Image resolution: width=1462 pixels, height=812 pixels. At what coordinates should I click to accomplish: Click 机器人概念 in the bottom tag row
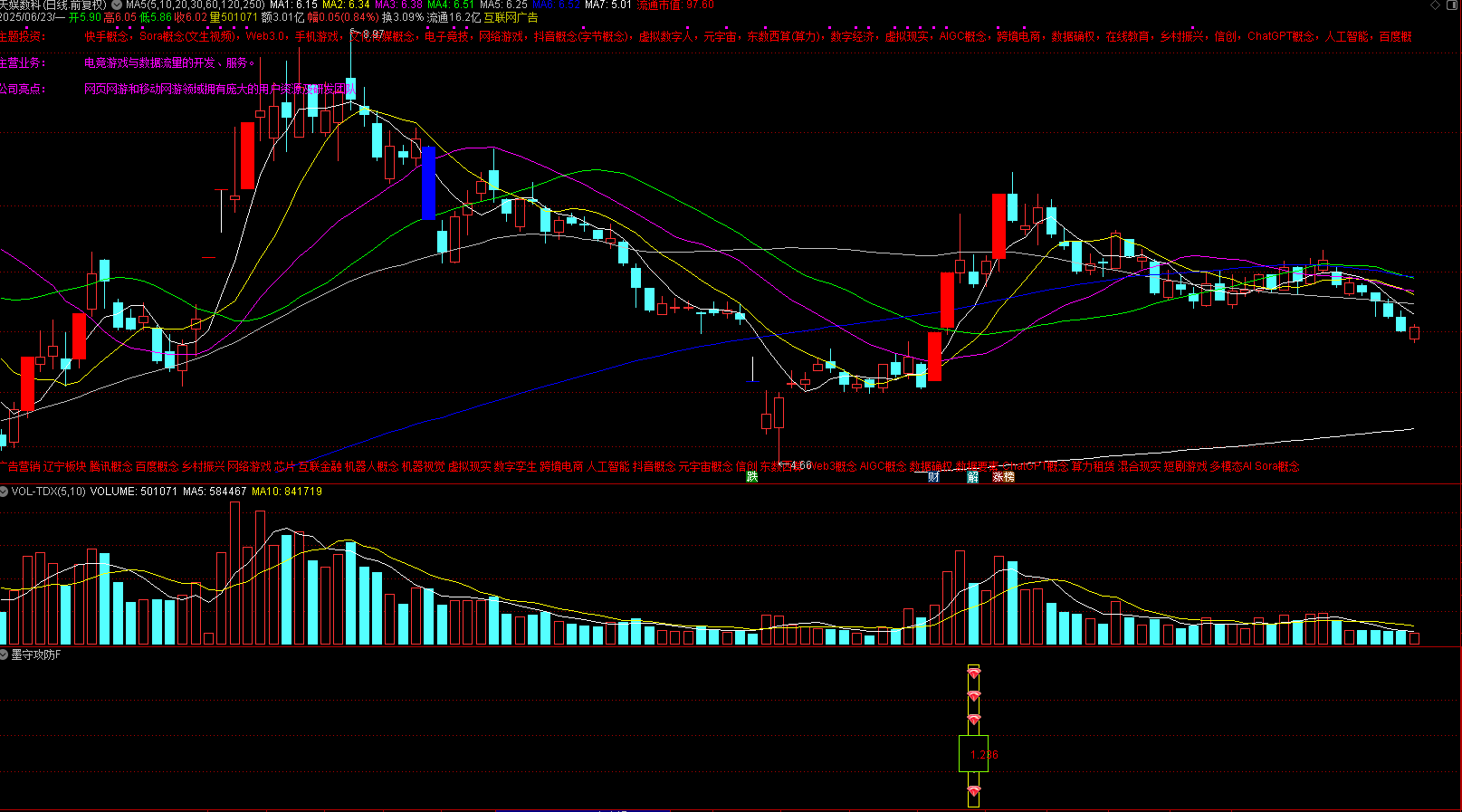(x=371, y=467)
